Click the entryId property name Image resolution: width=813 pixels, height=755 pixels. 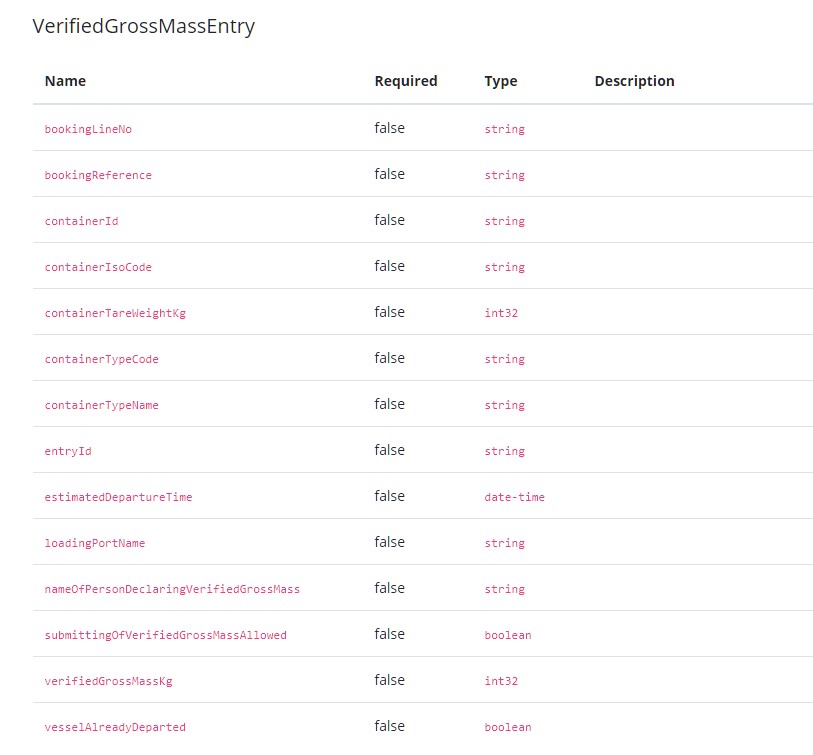pyautogui.click(x=68, y=451)
